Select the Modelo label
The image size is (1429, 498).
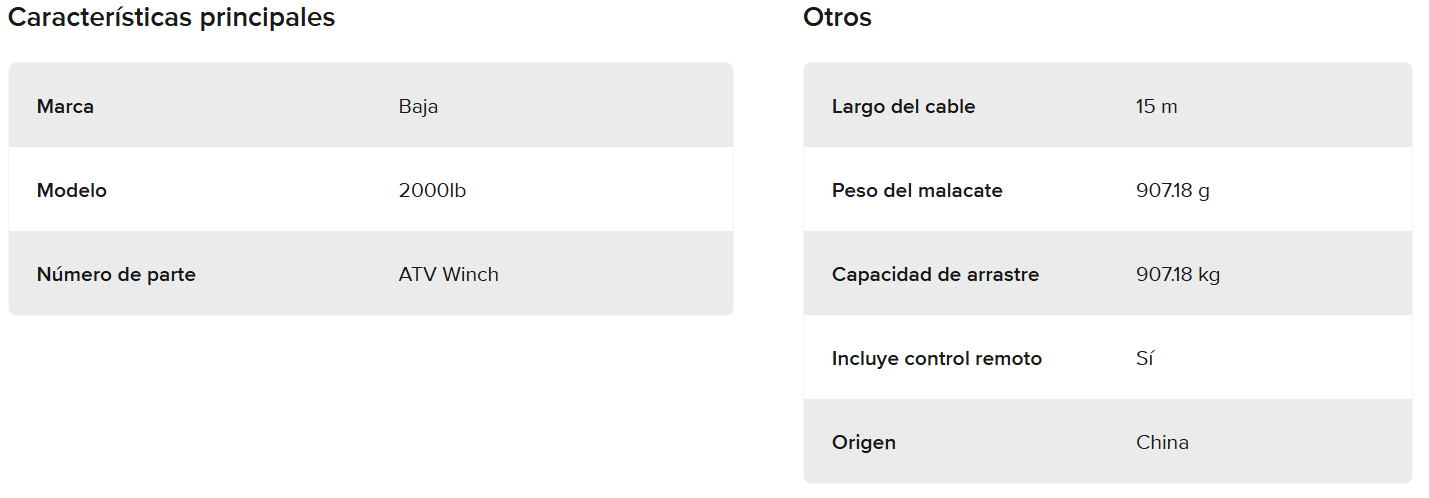tap(71, 190)
